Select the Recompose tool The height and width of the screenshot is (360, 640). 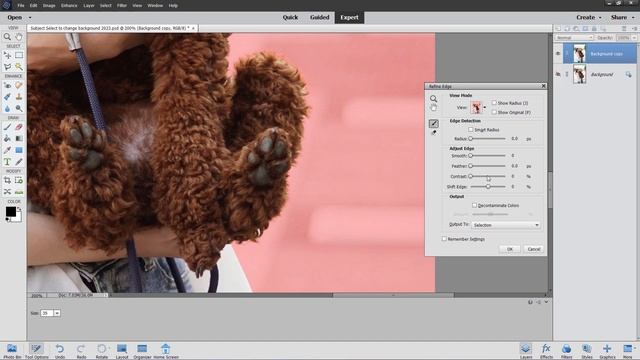tap(19, 180)
